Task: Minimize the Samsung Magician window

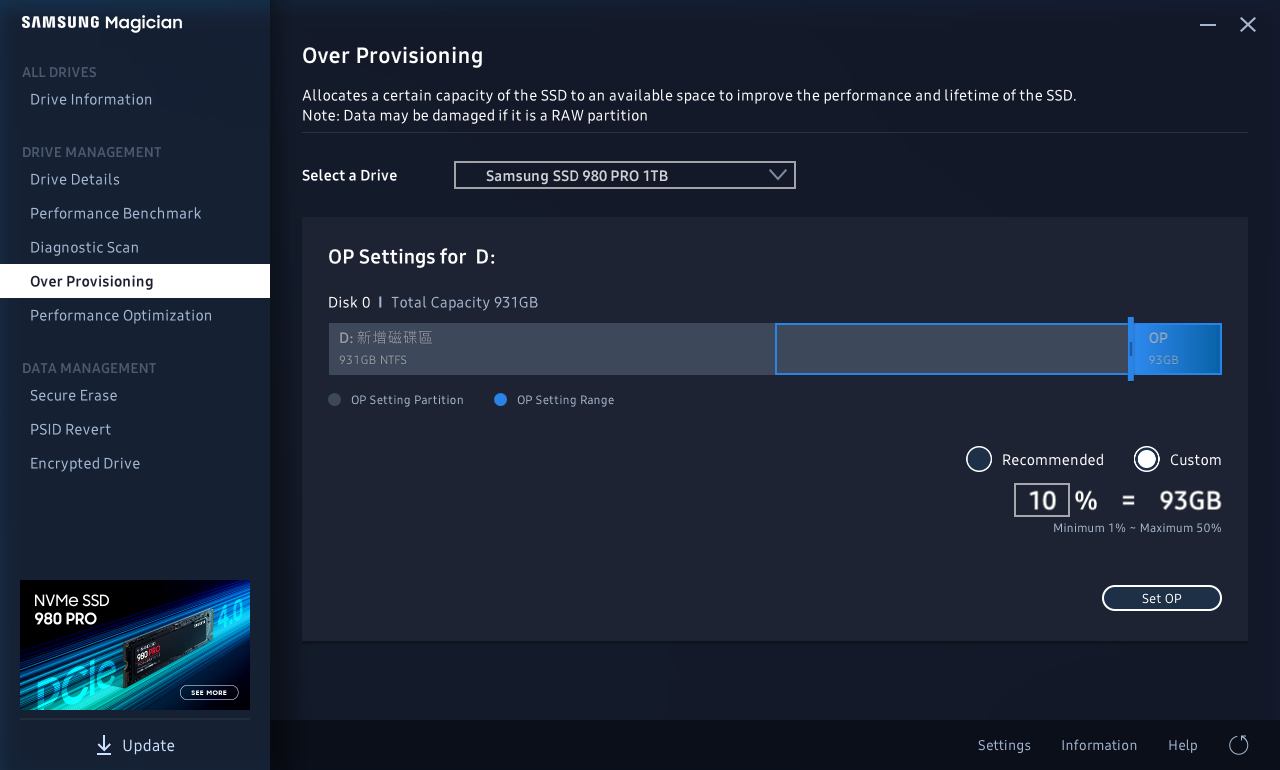Action: 1208,25
